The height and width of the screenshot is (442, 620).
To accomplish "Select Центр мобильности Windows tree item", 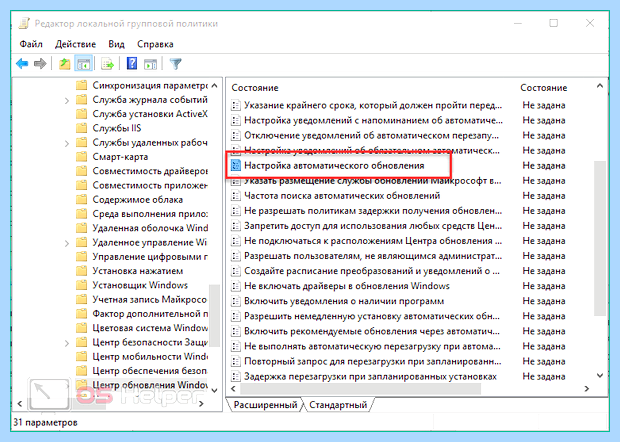I will click(x=150, y=356).
